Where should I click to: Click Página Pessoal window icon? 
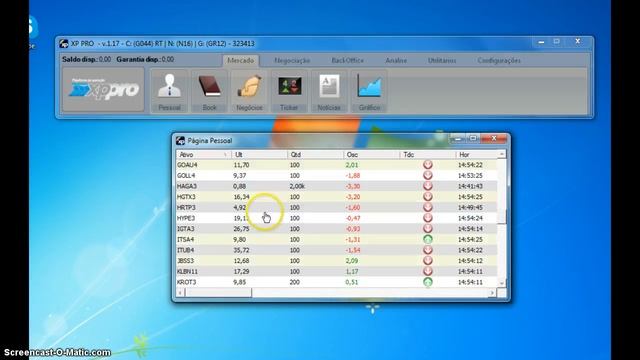180,141
